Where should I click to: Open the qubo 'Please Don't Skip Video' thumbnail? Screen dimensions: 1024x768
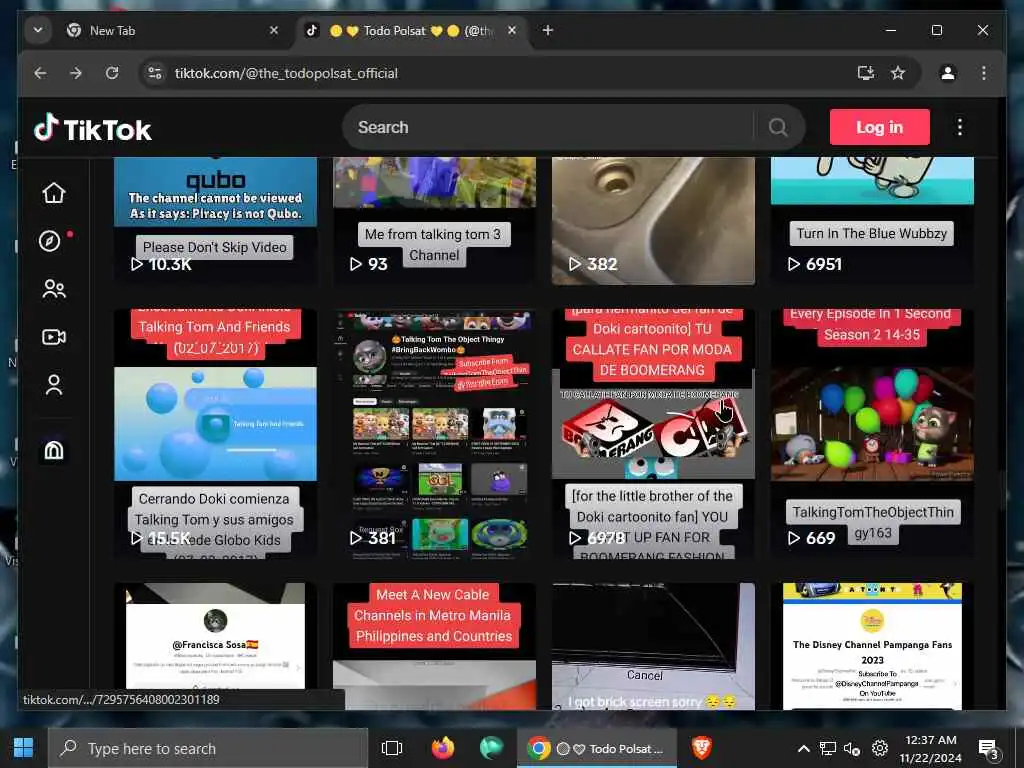[216, 219]
